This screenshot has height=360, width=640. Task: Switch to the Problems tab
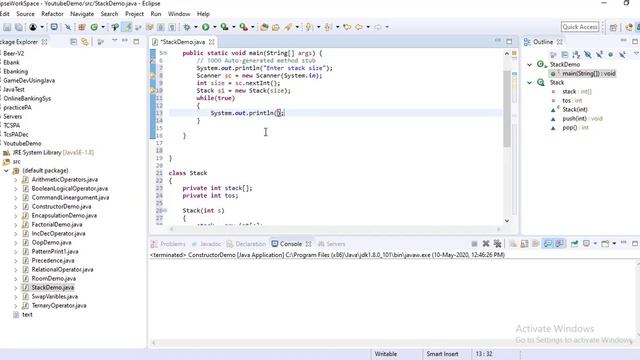tap(168, 244)
